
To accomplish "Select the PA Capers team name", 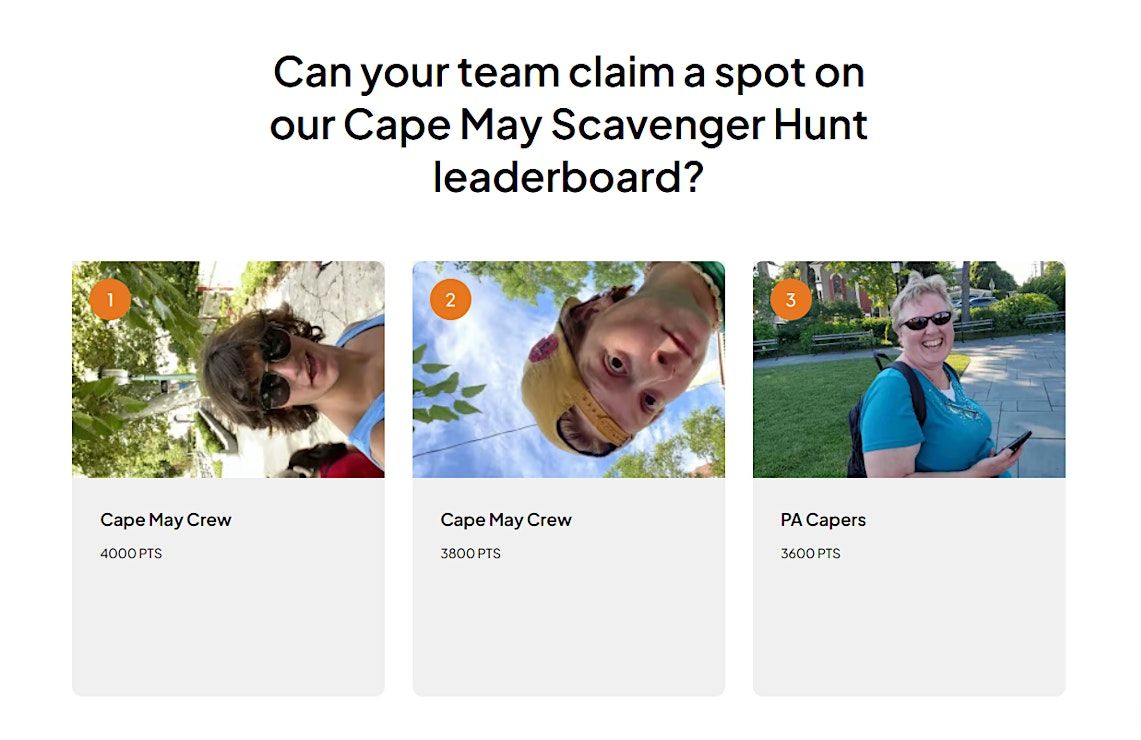I will pyautogui.click(x=823, y=520).
